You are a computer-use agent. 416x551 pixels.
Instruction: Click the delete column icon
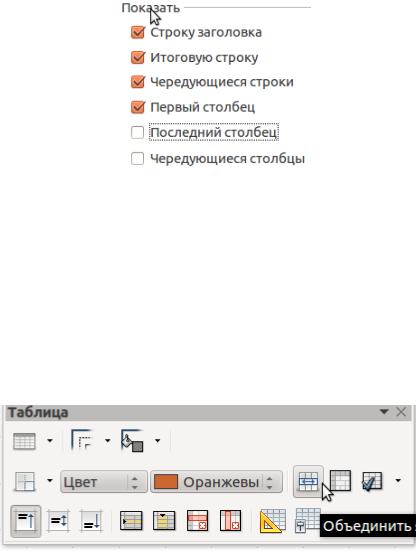[230, 520]
